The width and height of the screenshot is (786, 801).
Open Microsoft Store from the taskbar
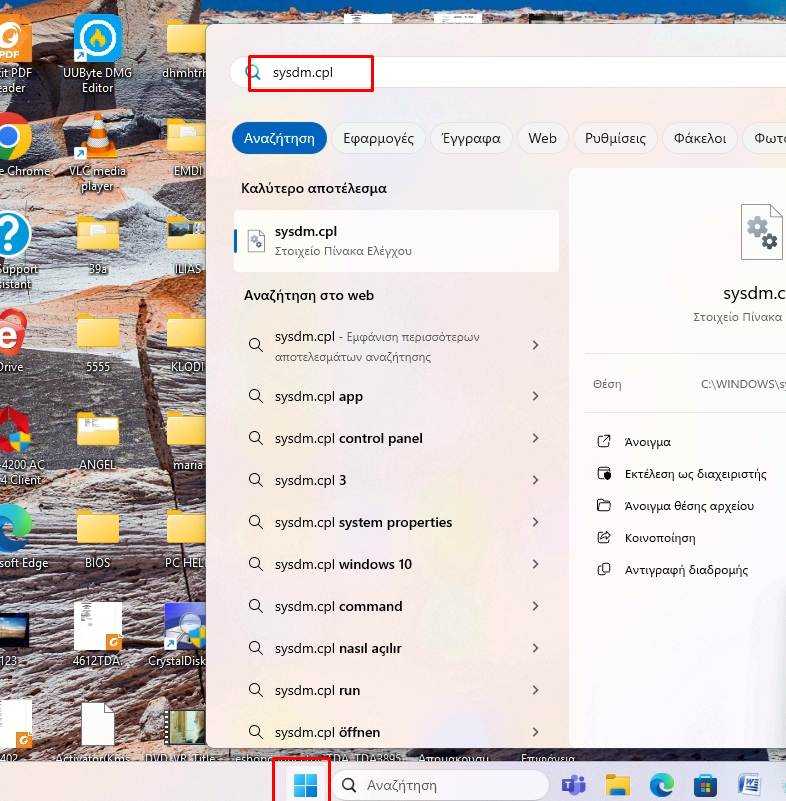[x=705, y=785]
